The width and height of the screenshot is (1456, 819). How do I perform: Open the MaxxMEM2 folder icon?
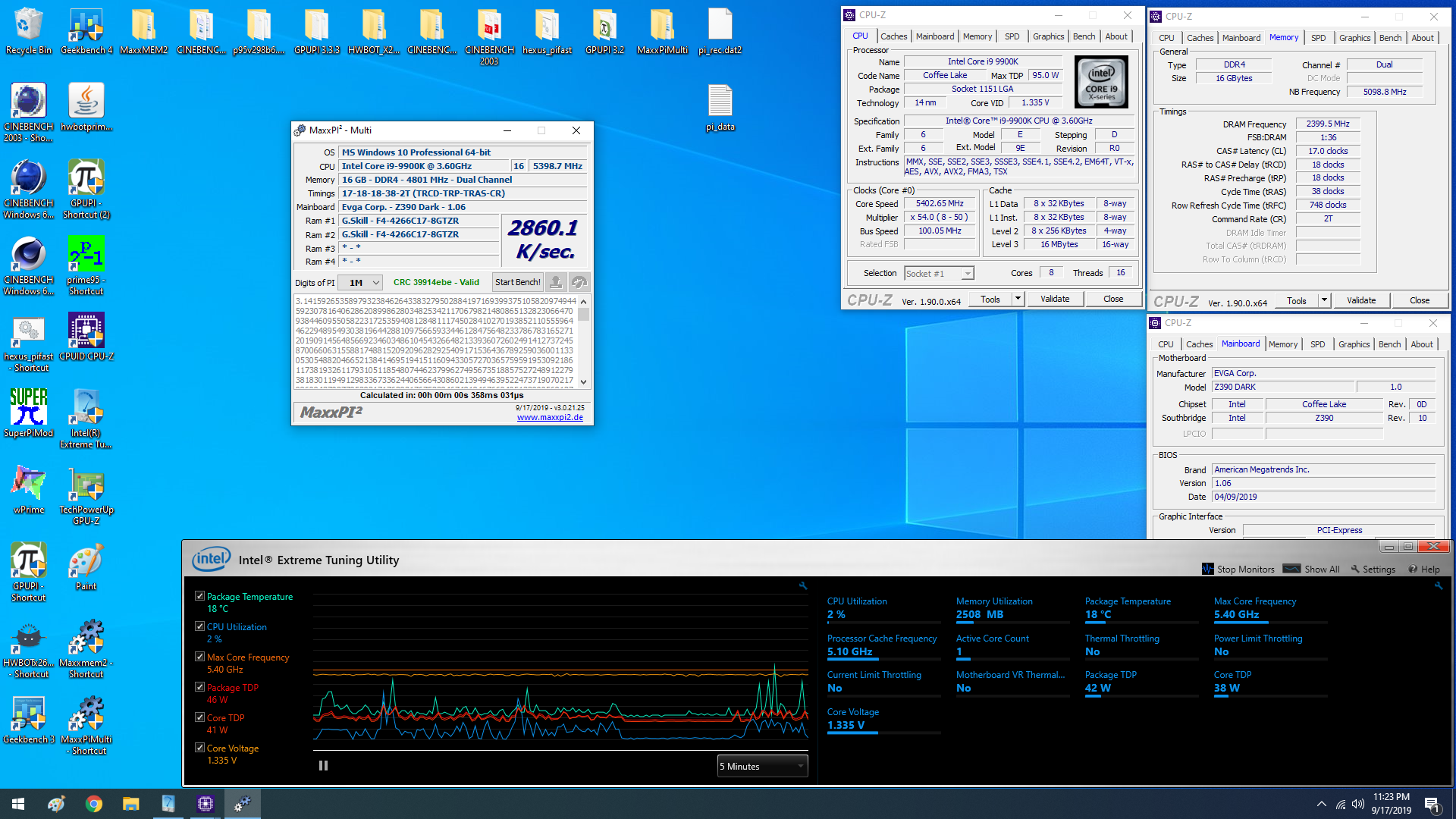(144, 31)
